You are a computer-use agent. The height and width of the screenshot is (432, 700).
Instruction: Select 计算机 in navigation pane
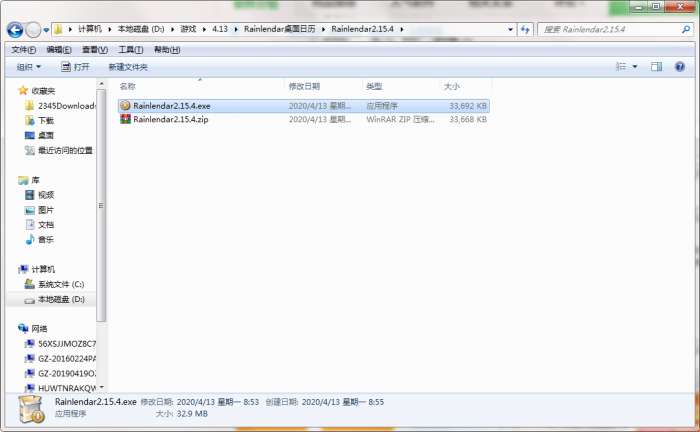pyautogui.click(x=43, y=270)
